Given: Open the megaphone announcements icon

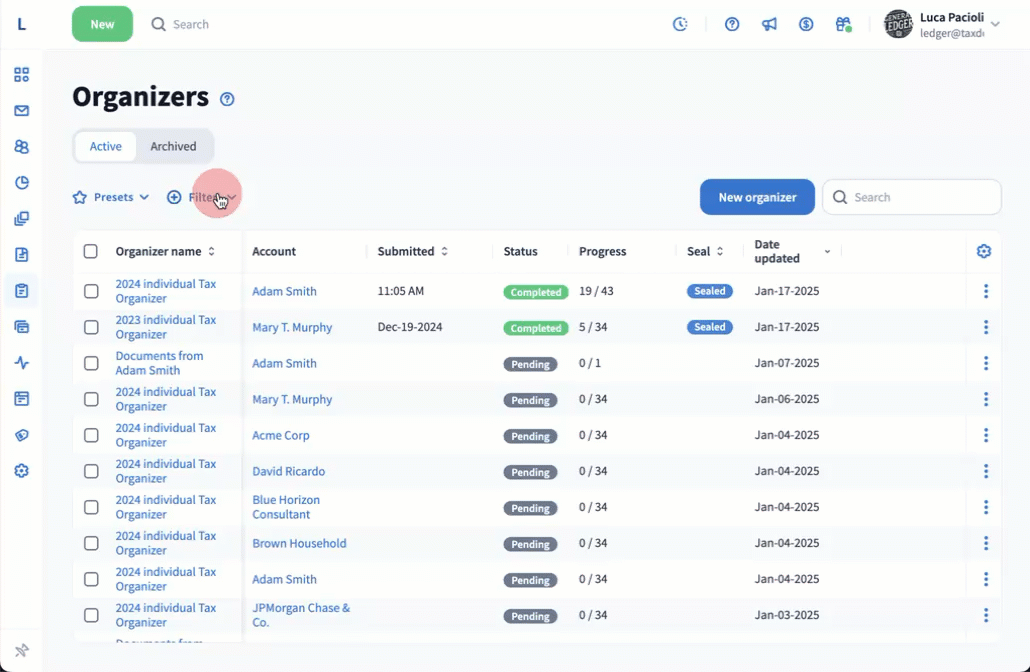Looking at the screenshot, I should click(x=769, y=24).
